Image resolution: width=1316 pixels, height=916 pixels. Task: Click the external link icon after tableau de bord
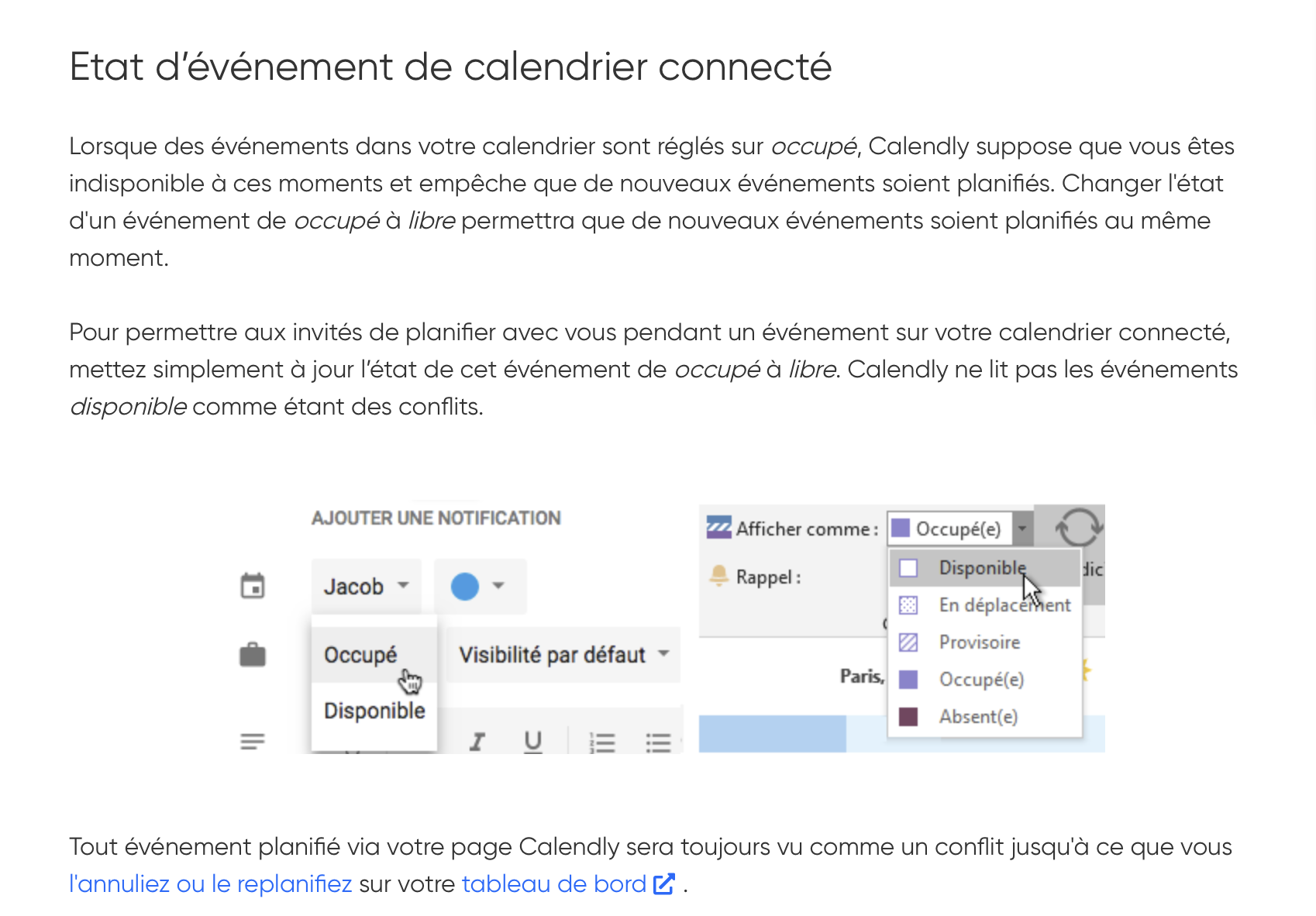pyautogui.click(x=664, y=883)
